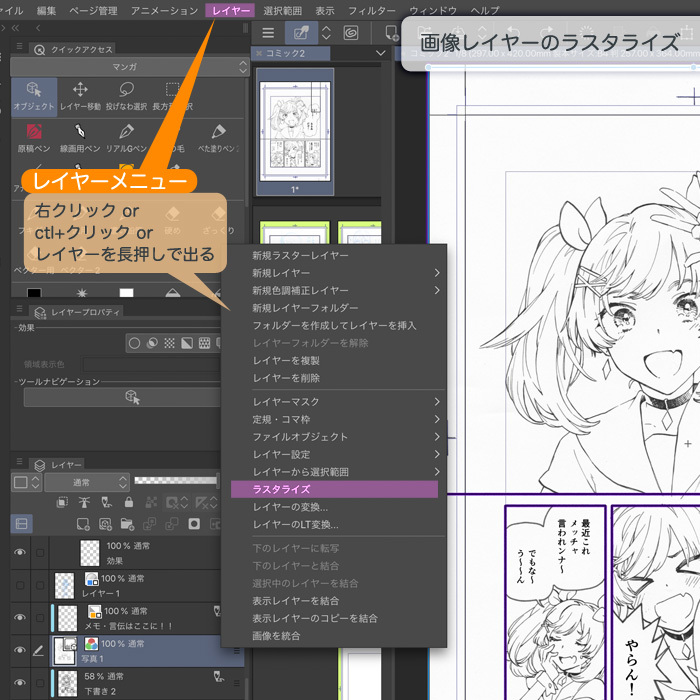Open the フィルター menu

[x=371, y=10]
